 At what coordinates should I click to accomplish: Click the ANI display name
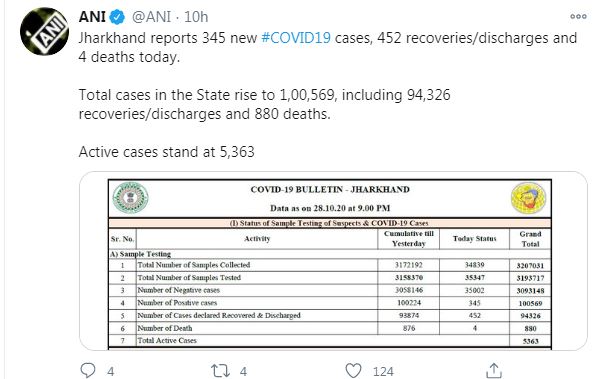[92, 17]
